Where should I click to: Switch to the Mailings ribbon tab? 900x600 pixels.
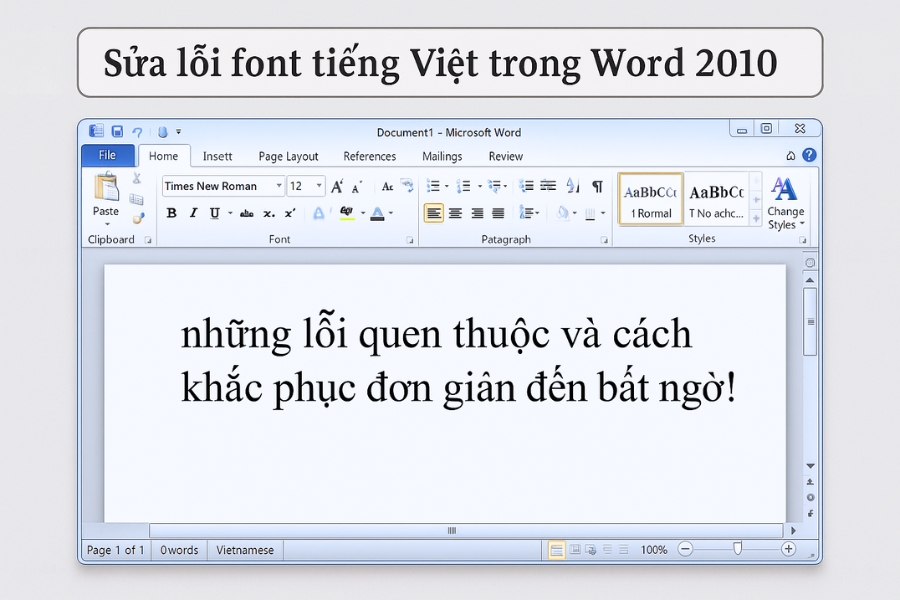(x=441, y=156)
